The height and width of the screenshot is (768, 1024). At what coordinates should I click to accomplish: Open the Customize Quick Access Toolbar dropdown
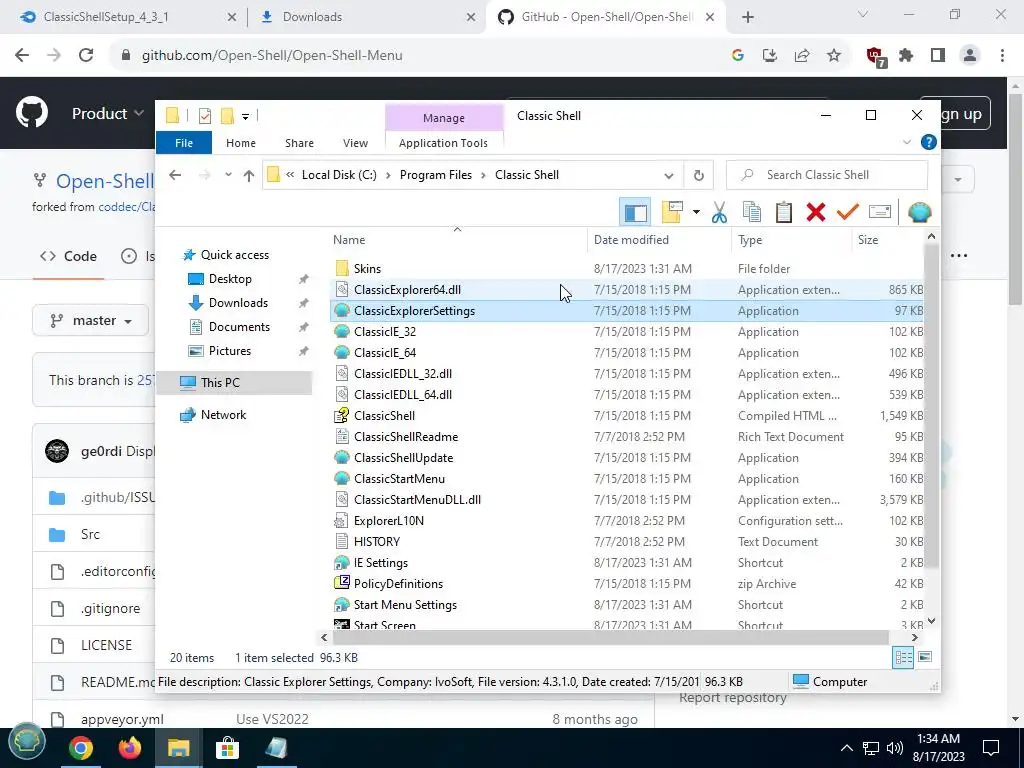(x=246, y=116)
